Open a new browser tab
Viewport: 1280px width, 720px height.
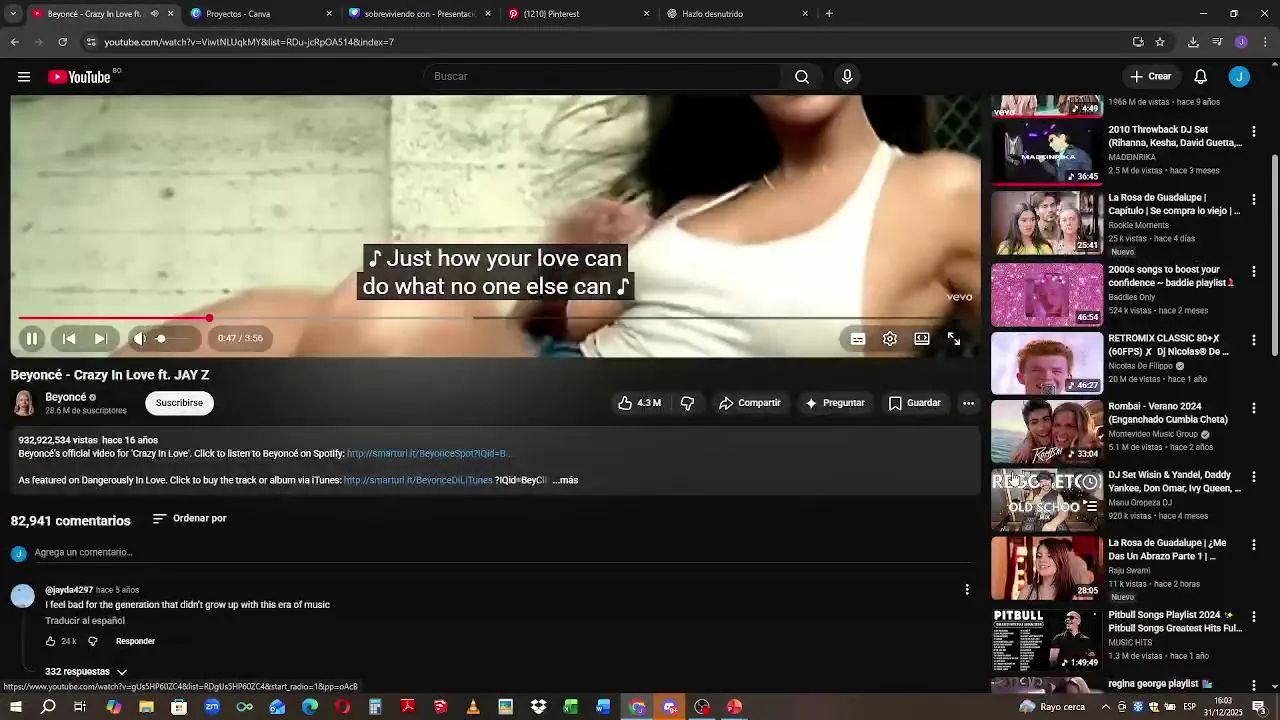pyautogui.click(x=829, y=14)
